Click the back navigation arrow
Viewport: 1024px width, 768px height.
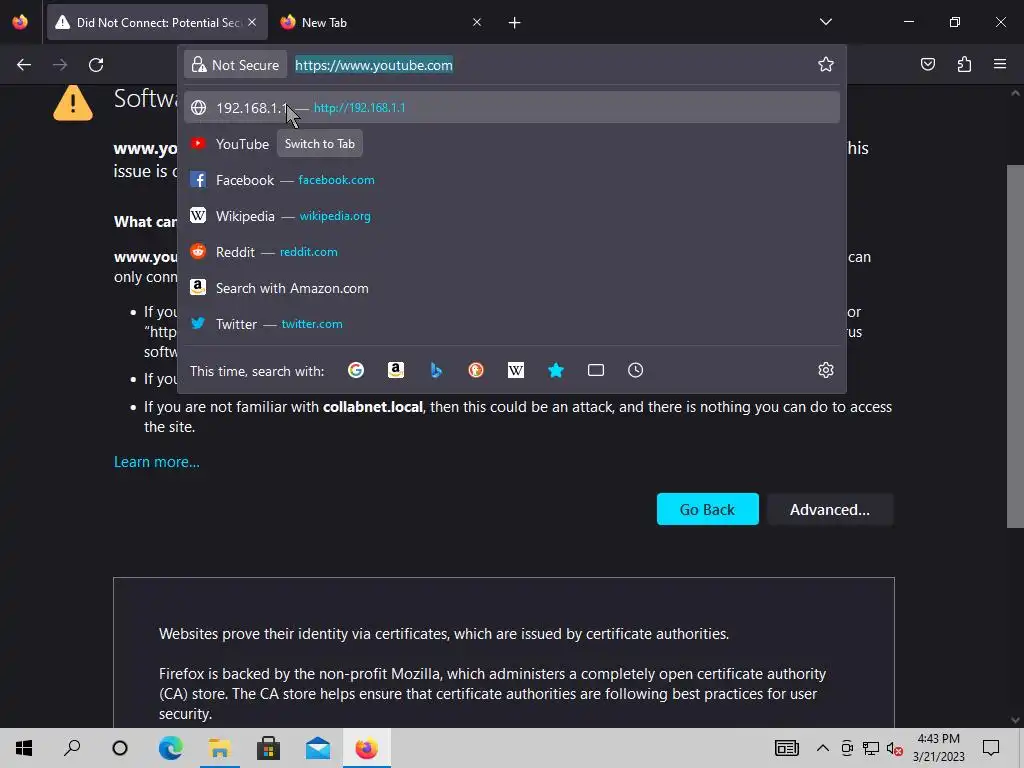pyautogui.click(x=24, y=65)
